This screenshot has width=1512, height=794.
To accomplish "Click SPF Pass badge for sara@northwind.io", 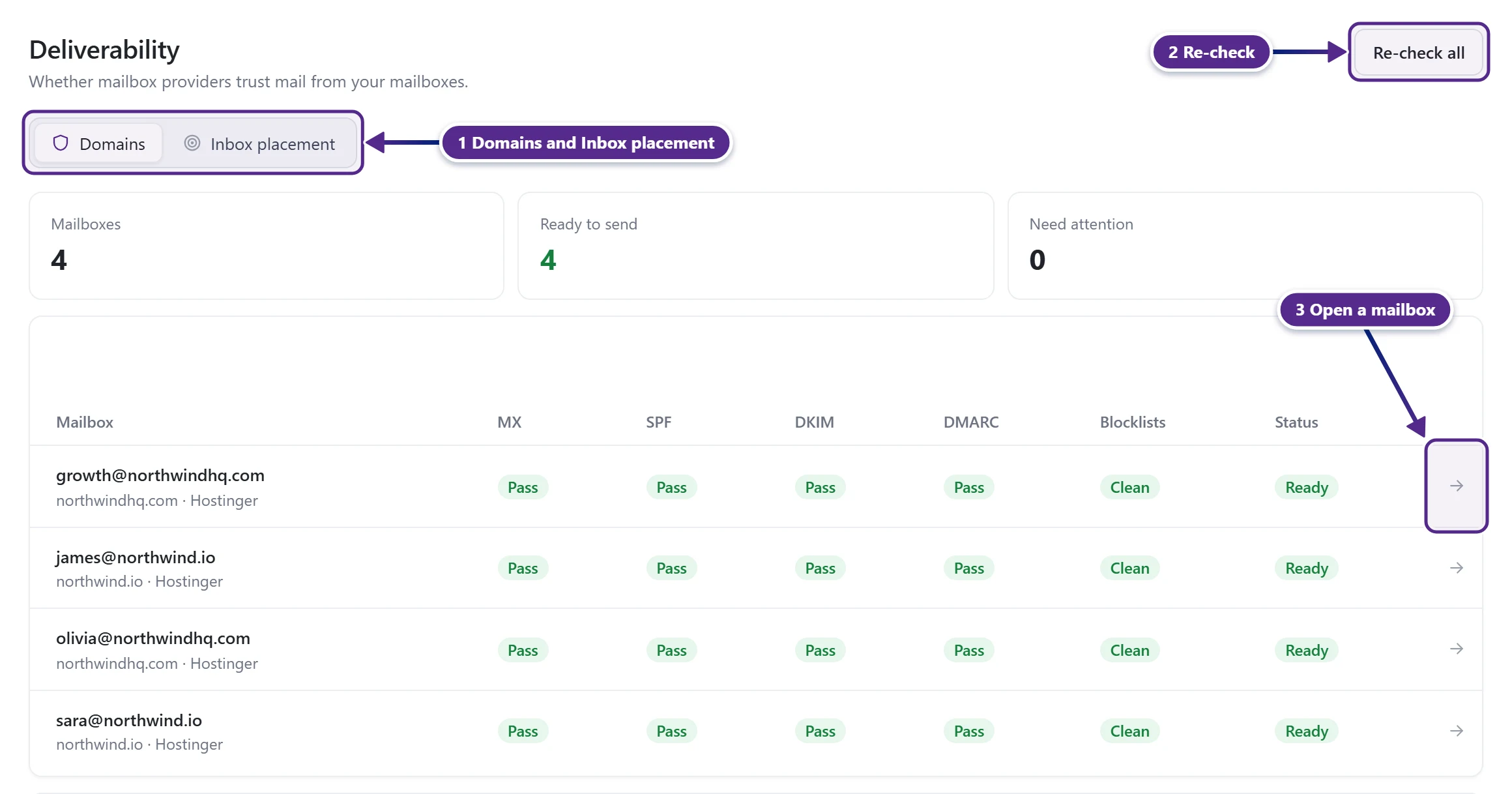I will [x=671, y=731].
